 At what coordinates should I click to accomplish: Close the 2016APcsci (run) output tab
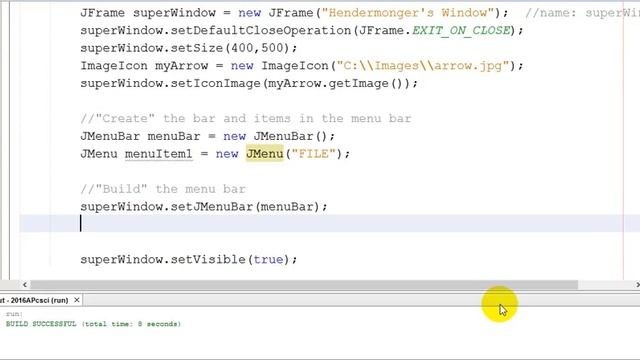tap(77, 300)
